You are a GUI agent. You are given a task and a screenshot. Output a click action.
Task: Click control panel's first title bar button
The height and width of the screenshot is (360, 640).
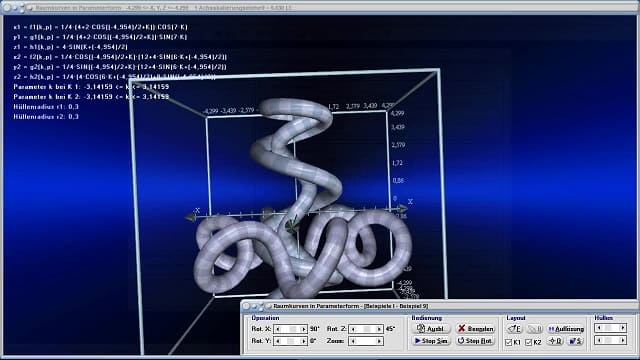coord(246,306)
